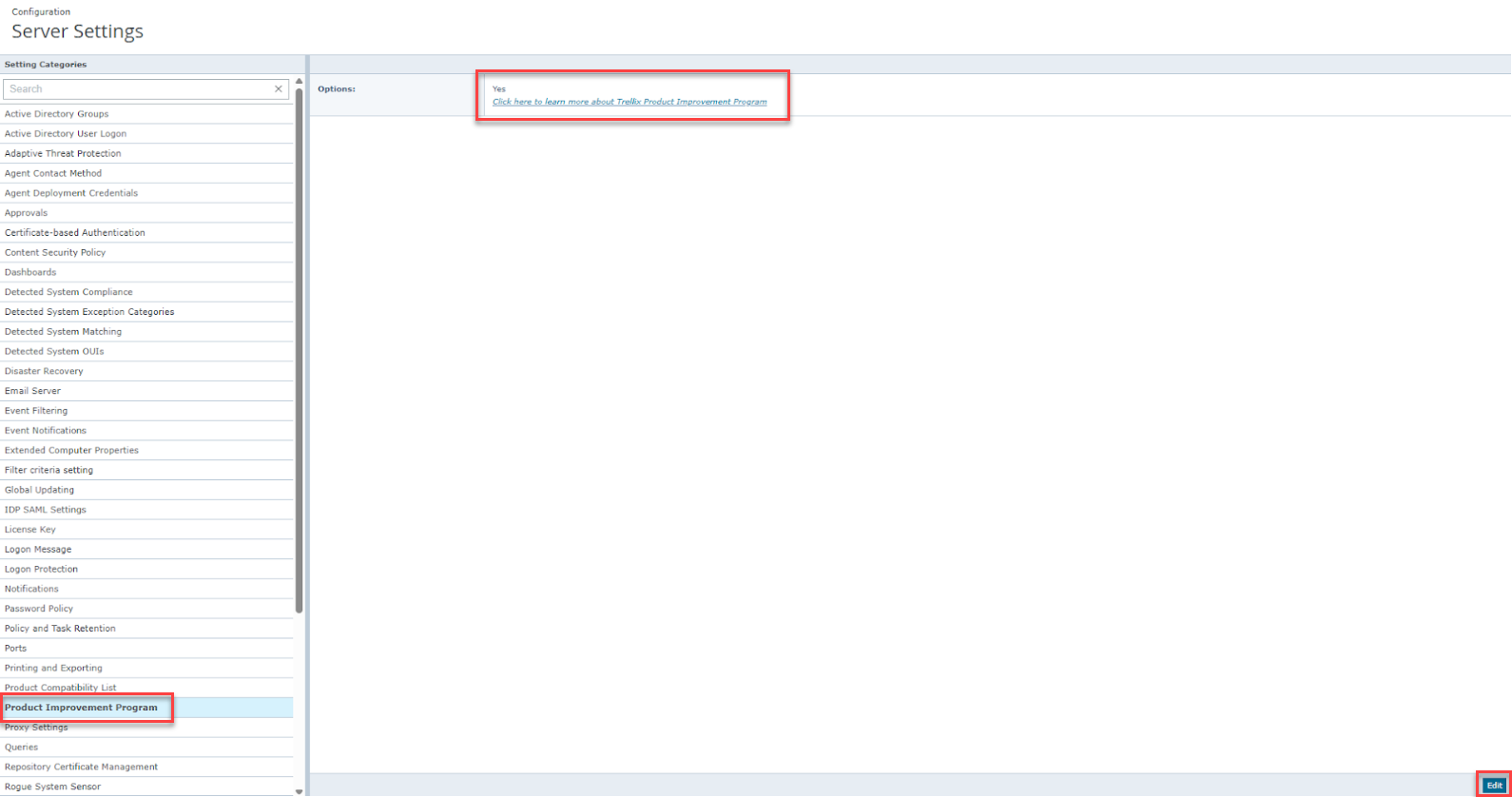
Task: Select Disaster Recovery category
Action: pyautogui.click(x=146, y=371)
